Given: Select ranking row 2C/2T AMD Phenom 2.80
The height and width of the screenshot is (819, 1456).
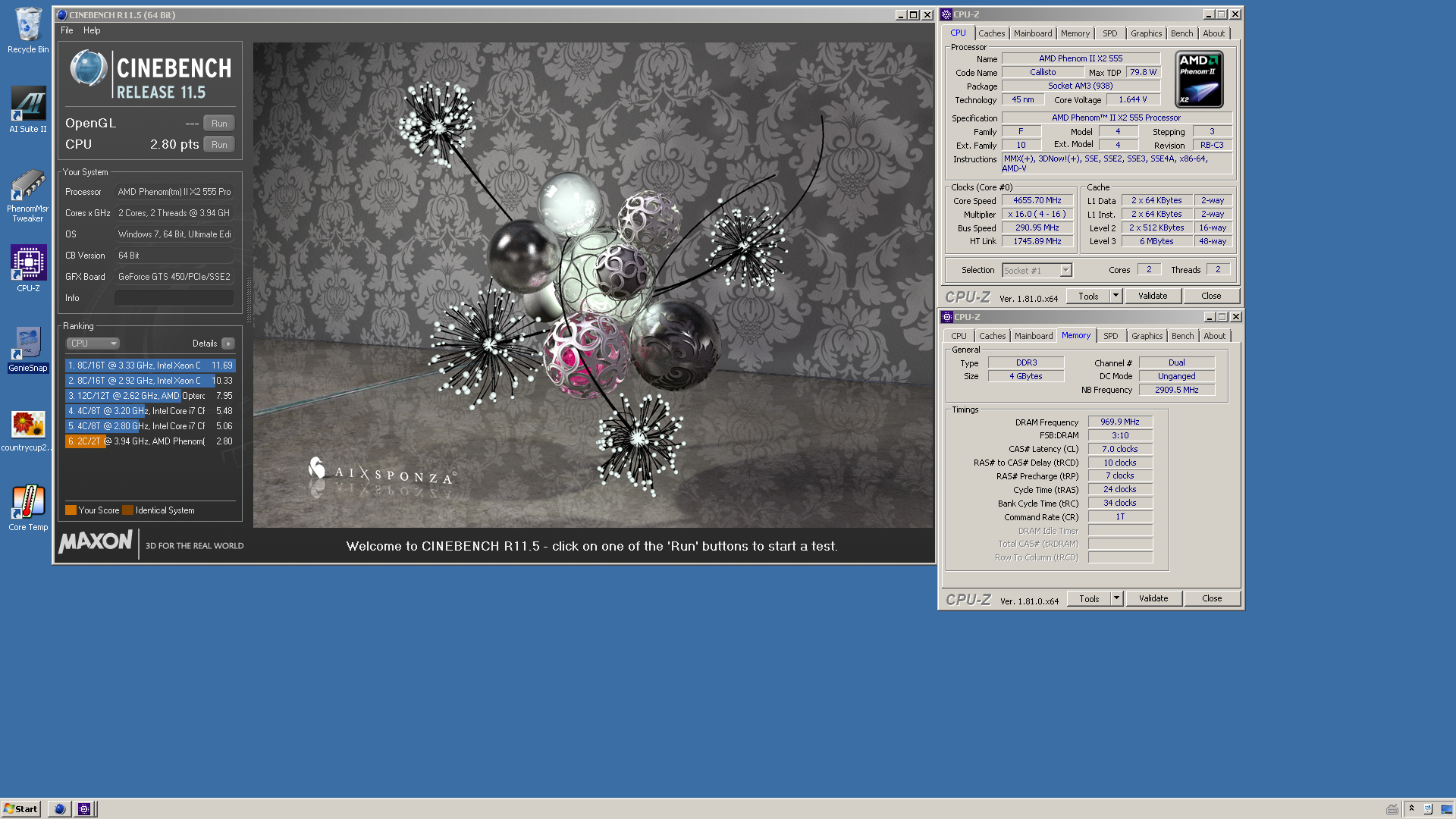Looking at the screenshot, I should 150,441.
